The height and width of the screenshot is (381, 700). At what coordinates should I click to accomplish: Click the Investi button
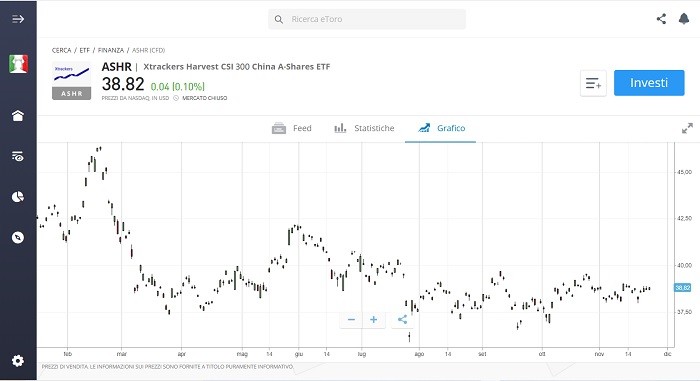pyautogui.click(x=649, y=83)
